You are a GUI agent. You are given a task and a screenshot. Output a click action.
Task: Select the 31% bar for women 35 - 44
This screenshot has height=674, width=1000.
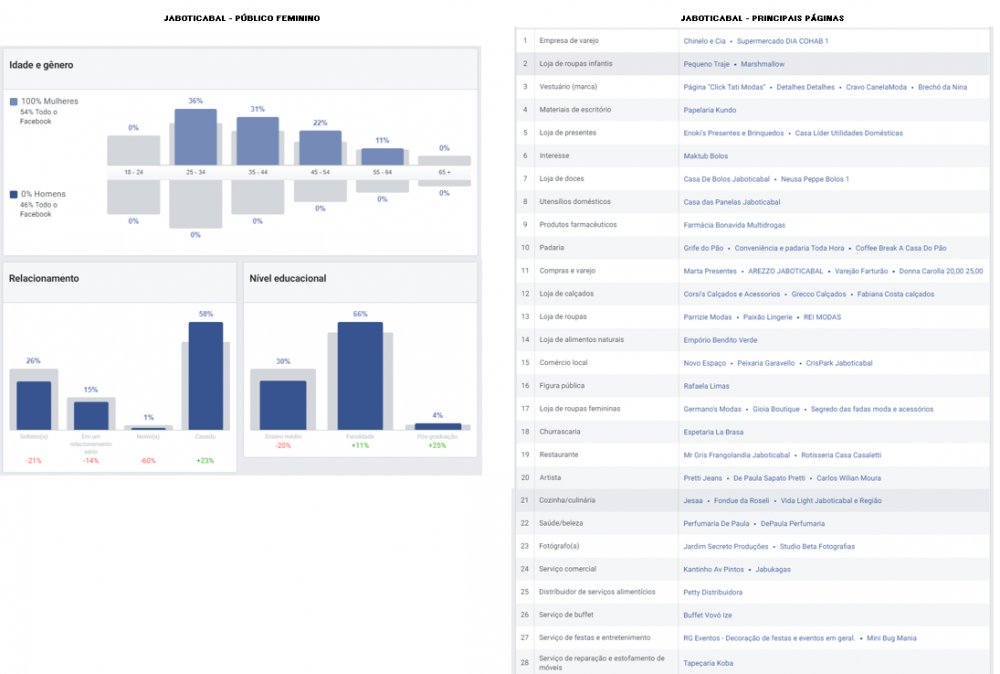257,141
